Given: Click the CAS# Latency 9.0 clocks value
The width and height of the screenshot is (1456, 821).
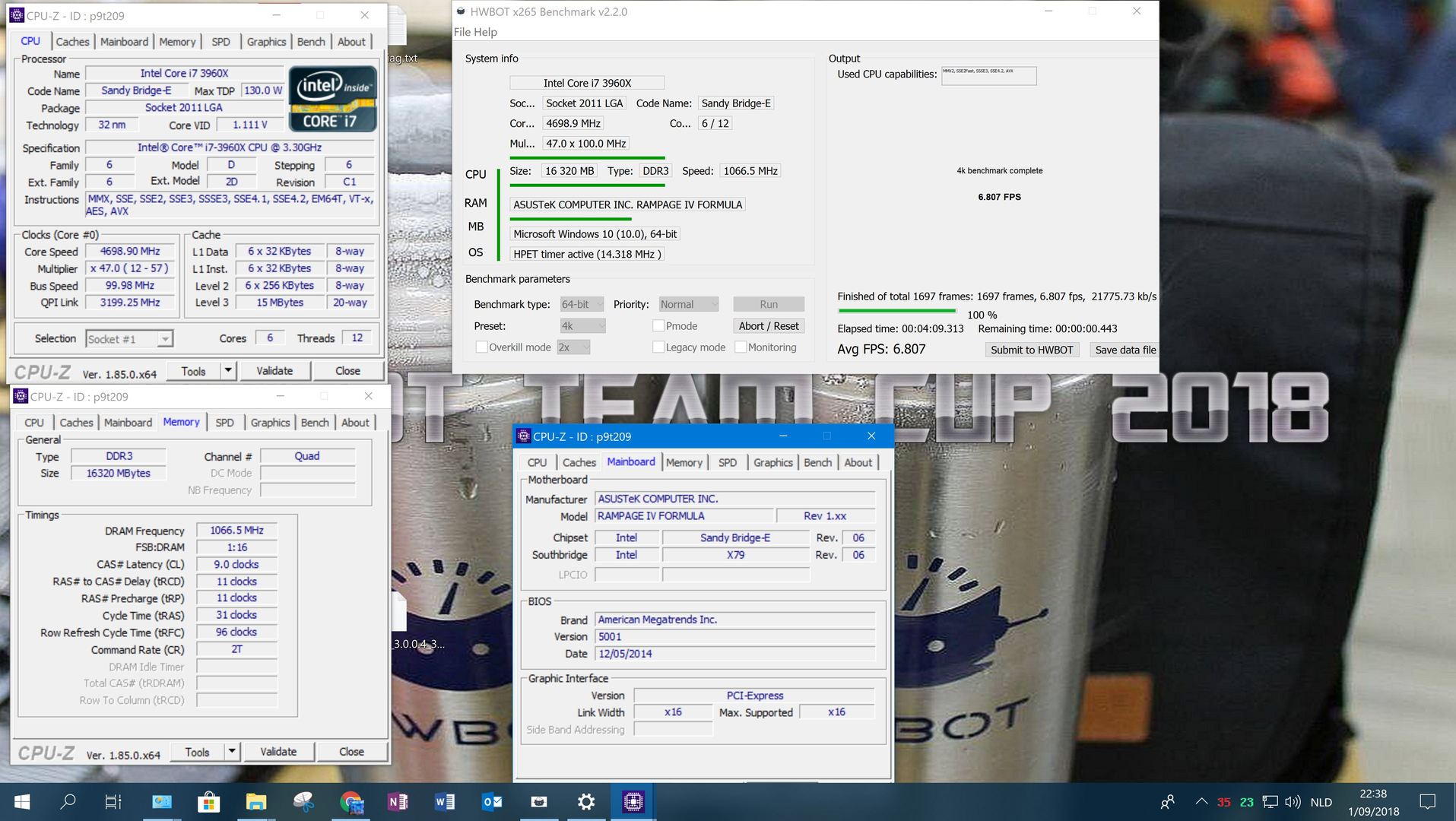Looking at the screenshot, I should tap(236, 565).
